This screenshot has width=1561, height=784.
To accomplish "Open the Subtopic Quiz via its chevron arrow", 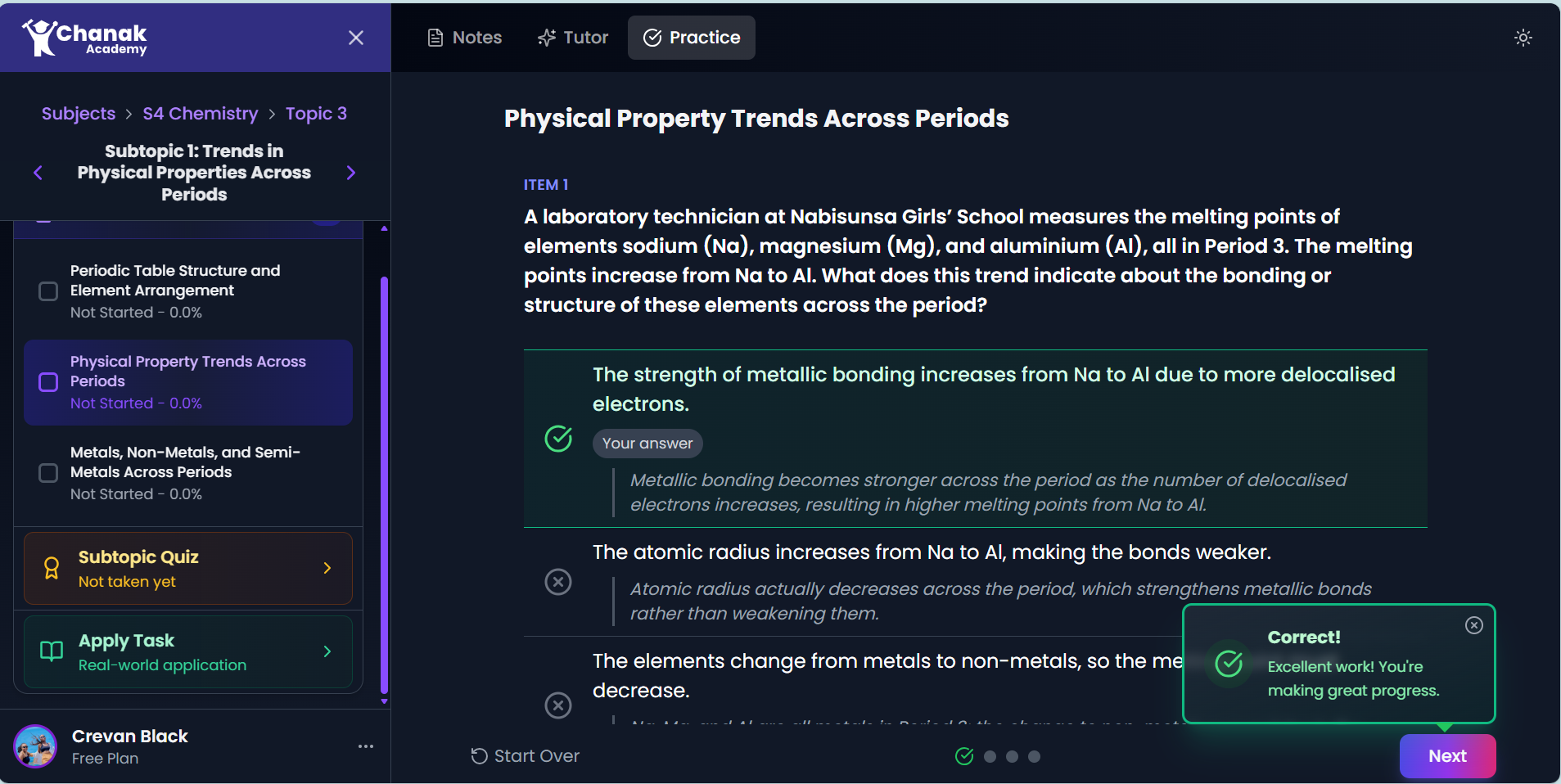I will pos(327,567).
